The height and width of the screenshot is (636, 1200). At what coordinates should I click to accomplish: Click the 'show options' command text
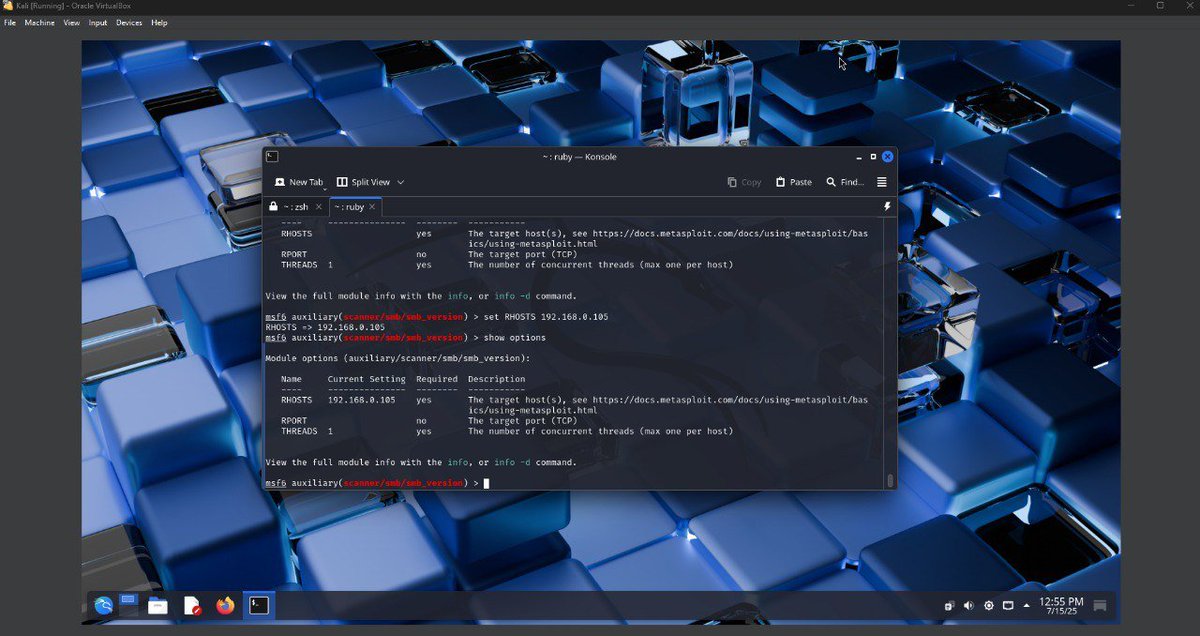(x=514, y=338)
